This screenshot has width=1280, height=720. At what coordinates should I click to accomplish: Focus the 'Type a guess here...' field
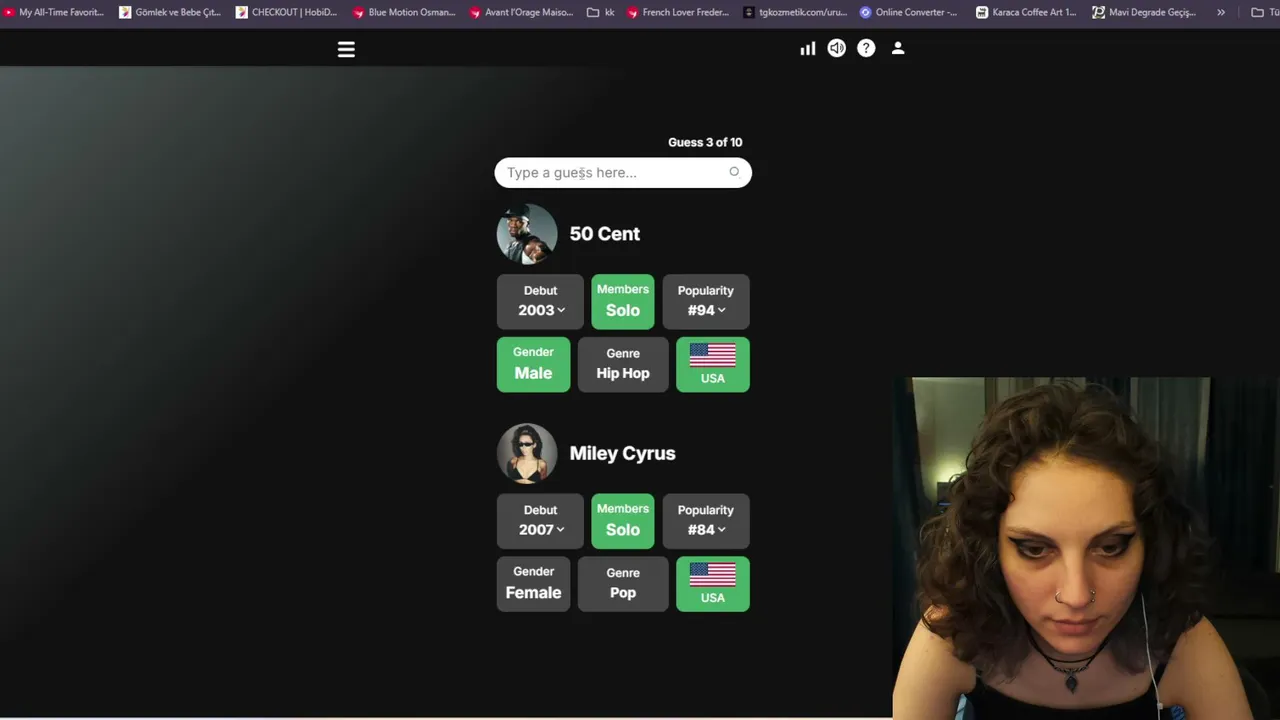[623, 173]
